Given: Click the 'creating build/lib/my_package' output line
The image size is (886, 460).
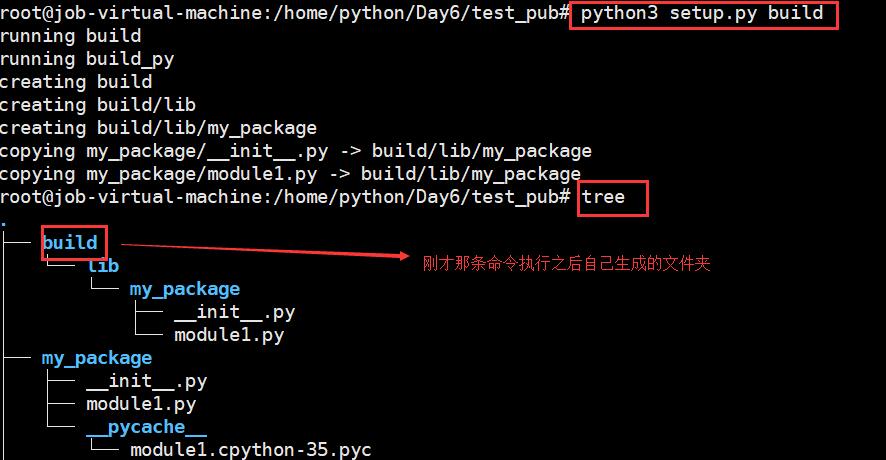Looking at the screenshot, I should coord(158,128).
